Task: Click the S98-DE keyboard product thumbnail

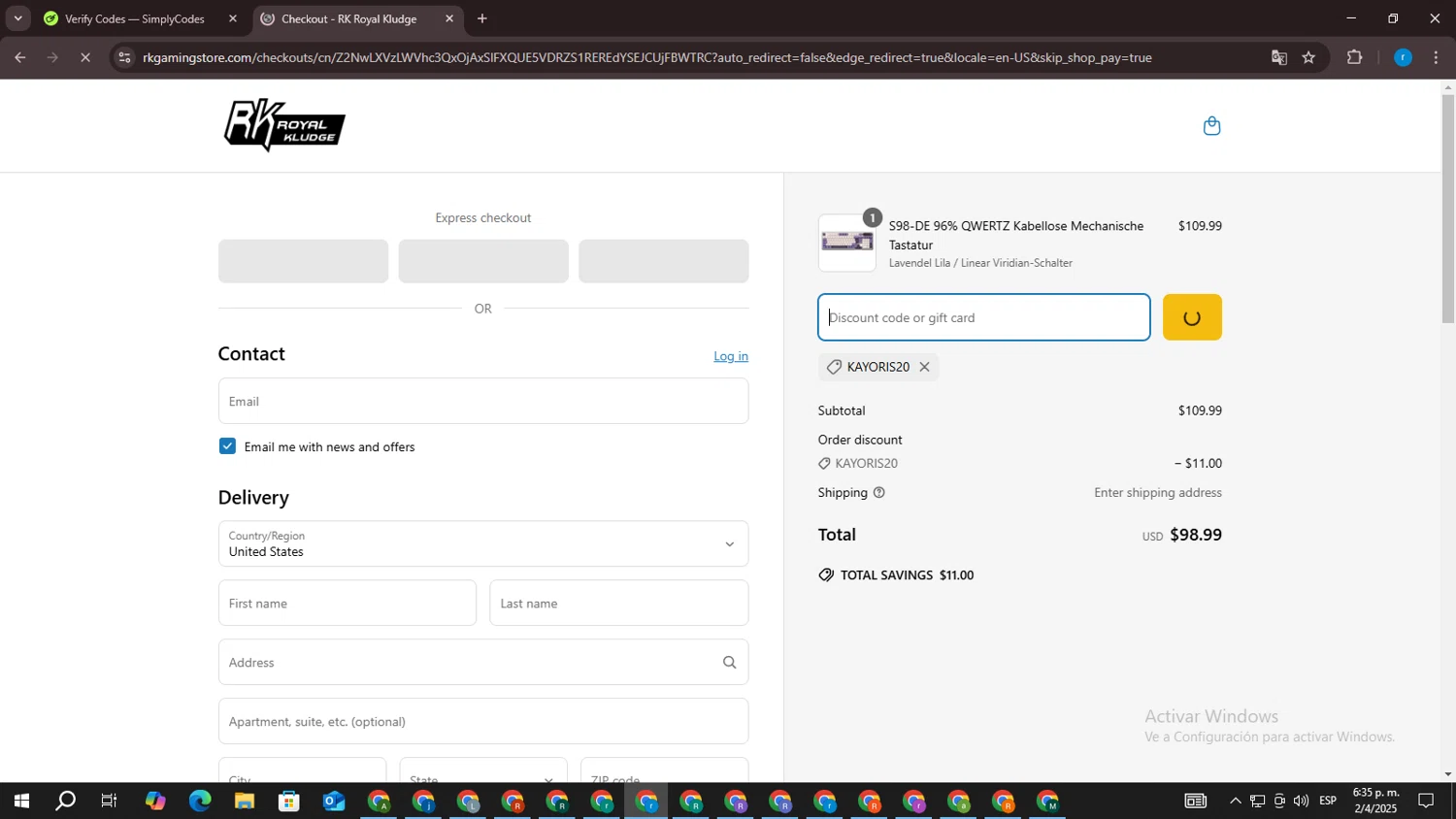Action: 847,243
